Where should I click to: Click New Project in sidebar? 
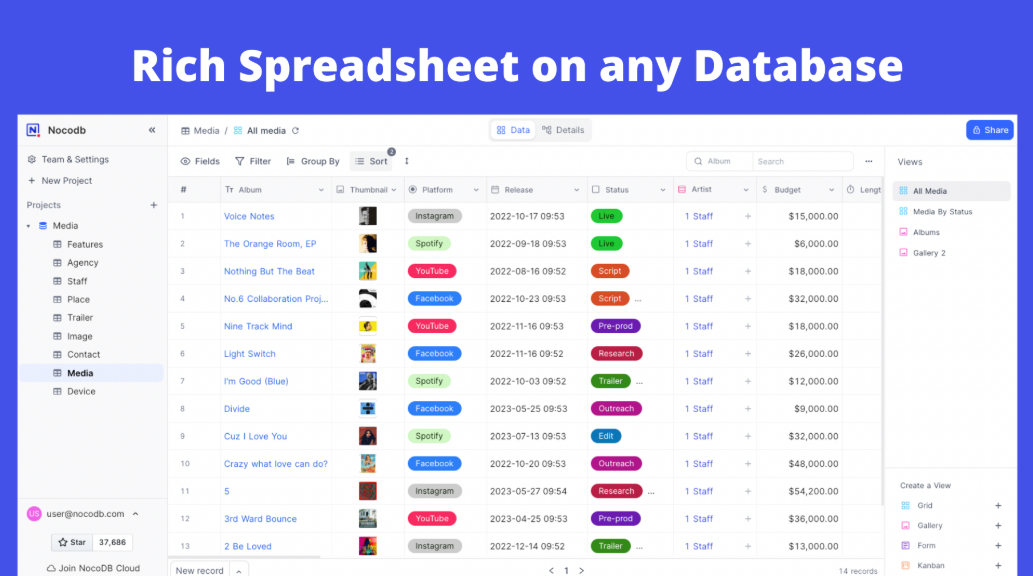[x=60, y=181]
